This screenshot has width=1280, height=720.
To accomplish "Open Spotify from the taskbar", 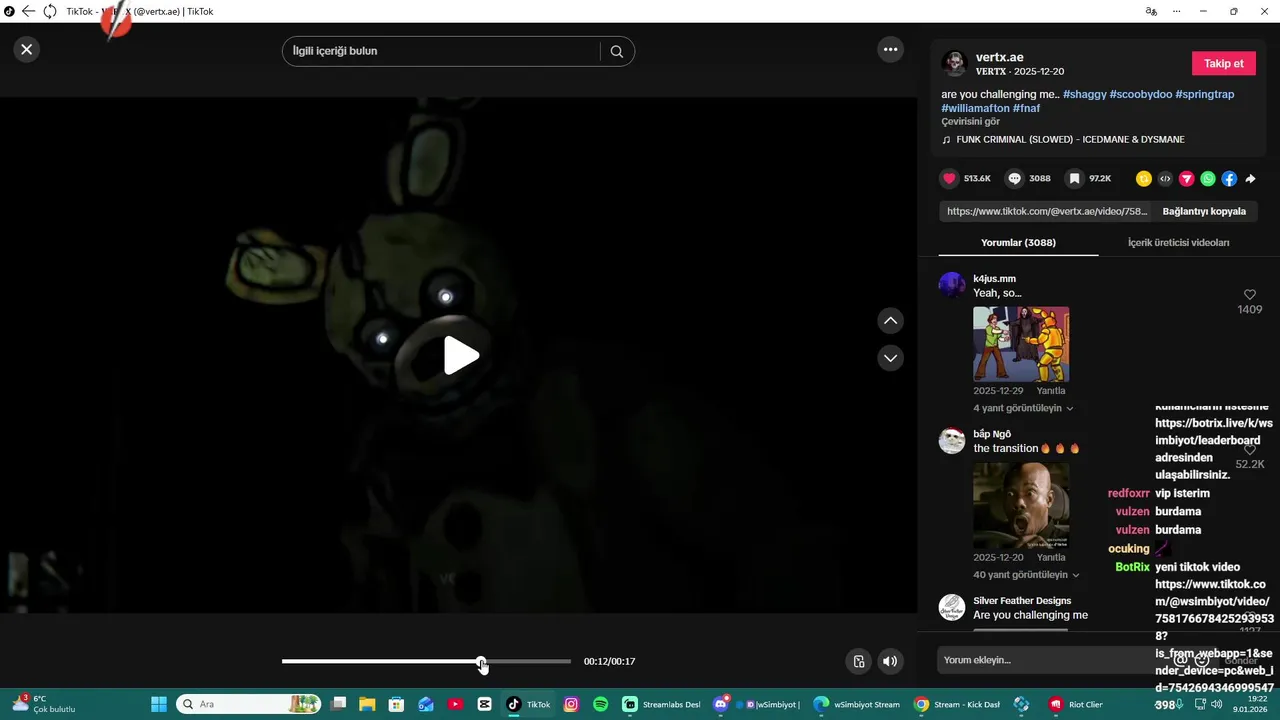I will (600, 704).
